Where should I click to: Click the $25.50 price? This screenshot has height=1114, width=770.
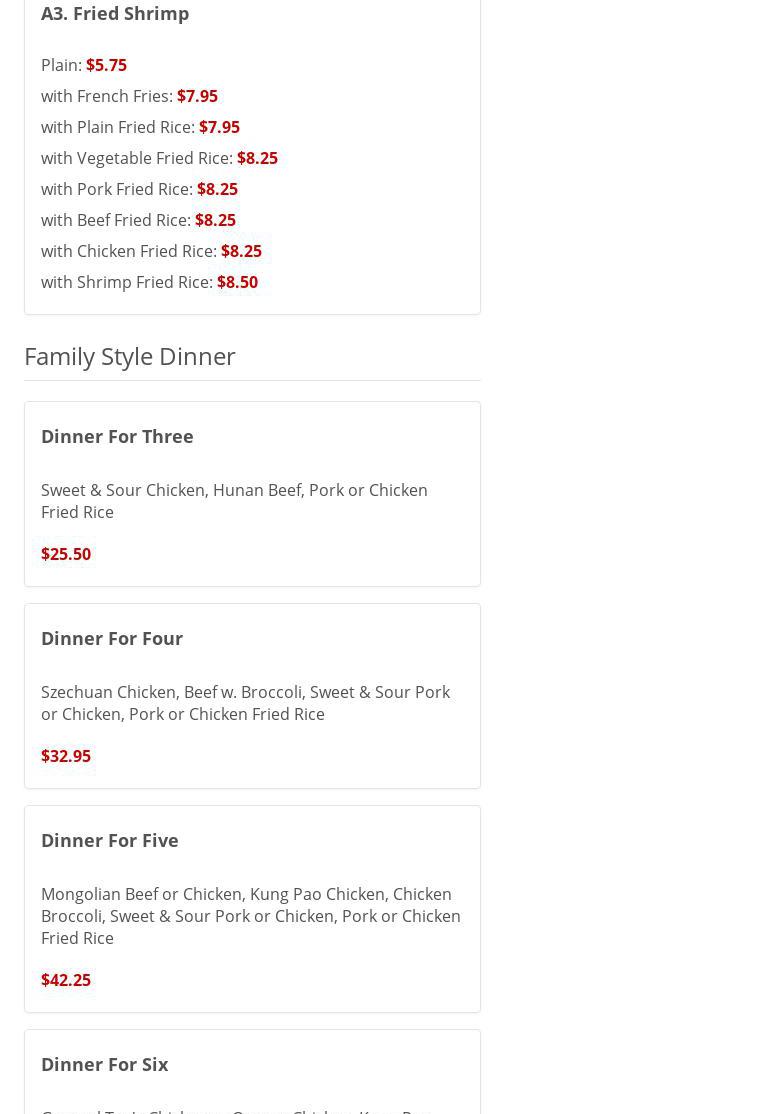[66, 554]
